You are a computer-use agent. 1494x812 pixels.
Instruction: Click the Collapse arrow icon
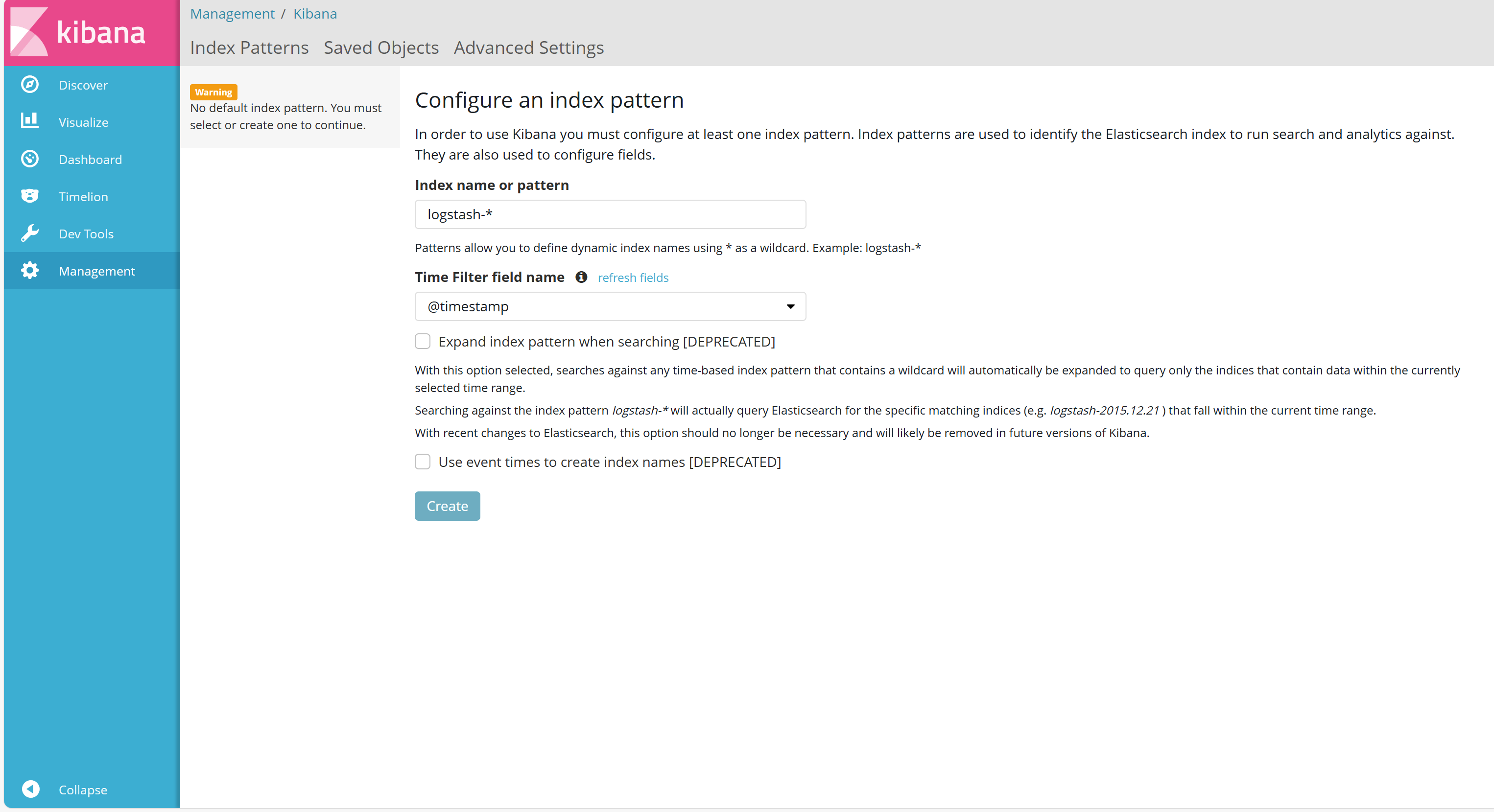(31, 789)
